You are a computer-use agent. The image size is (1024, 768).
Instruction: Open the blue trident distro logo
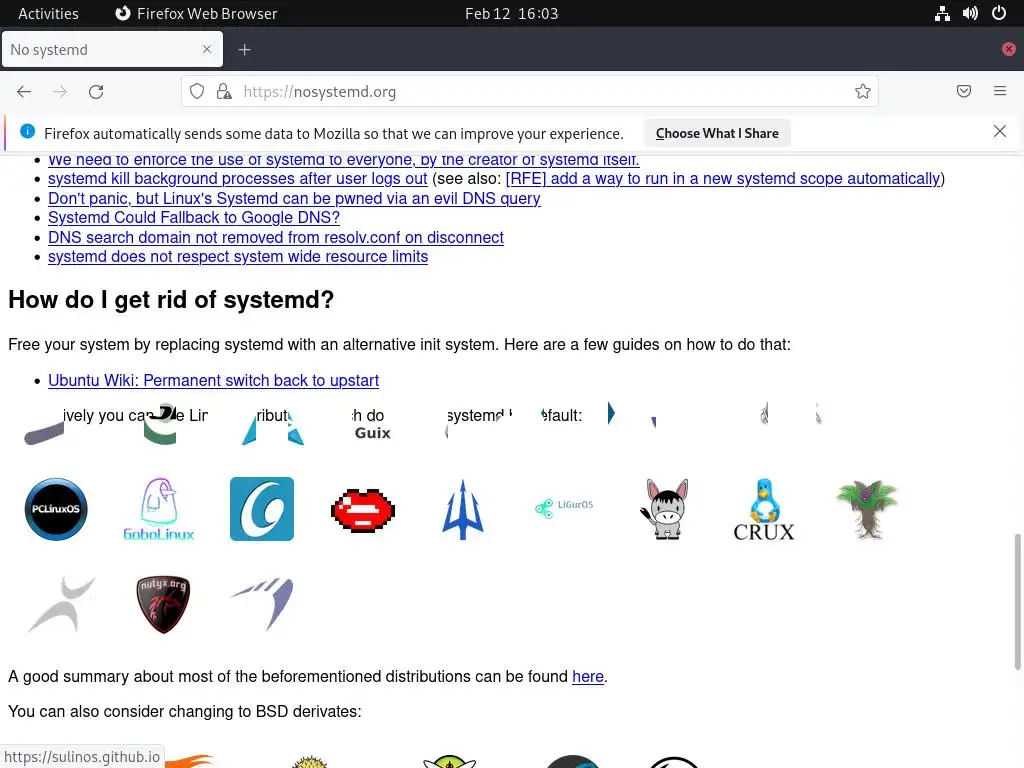click(463, 509)
